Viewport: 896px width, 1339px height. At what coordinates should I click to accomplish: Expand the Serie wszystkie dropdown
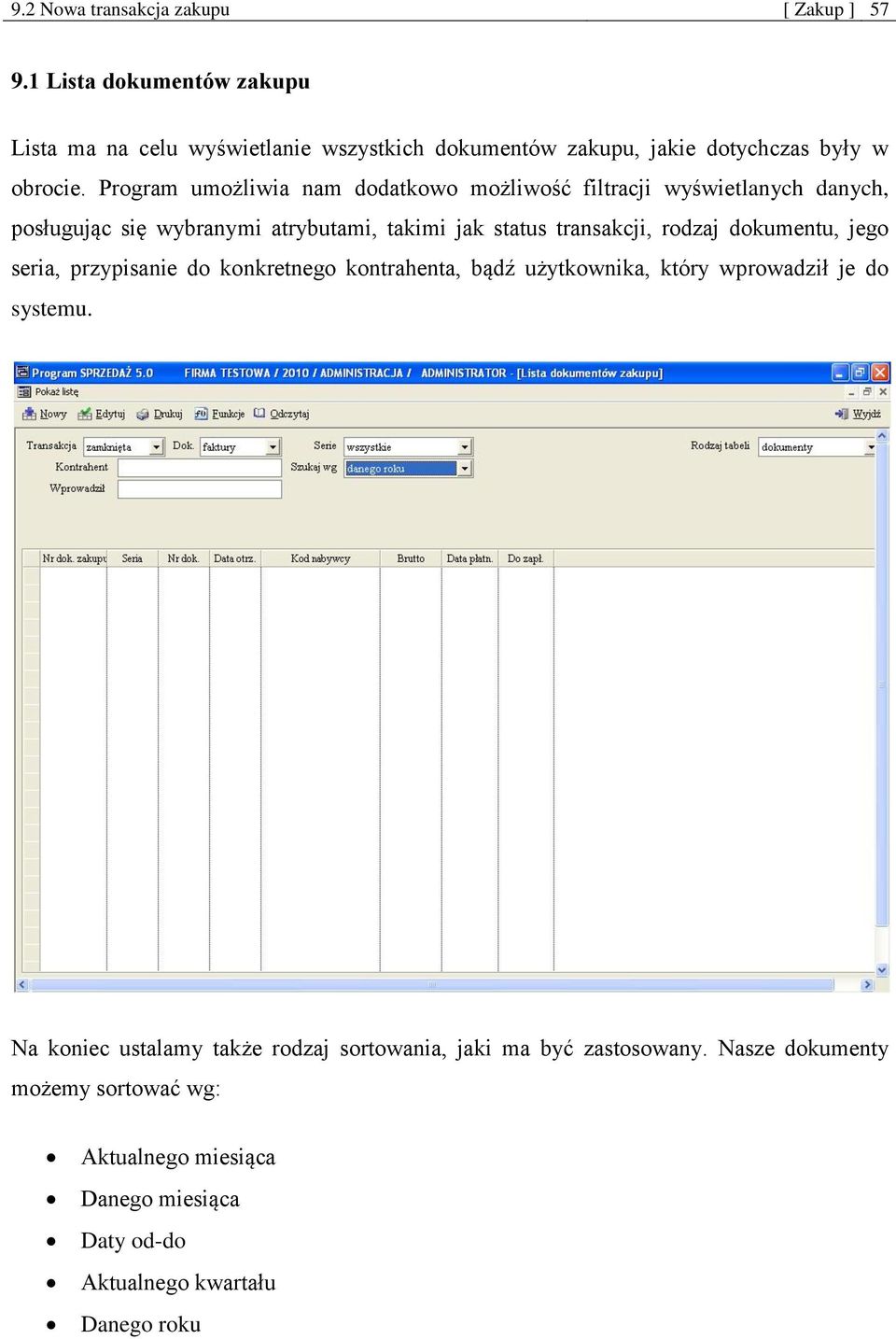click(x=464, y=447)
